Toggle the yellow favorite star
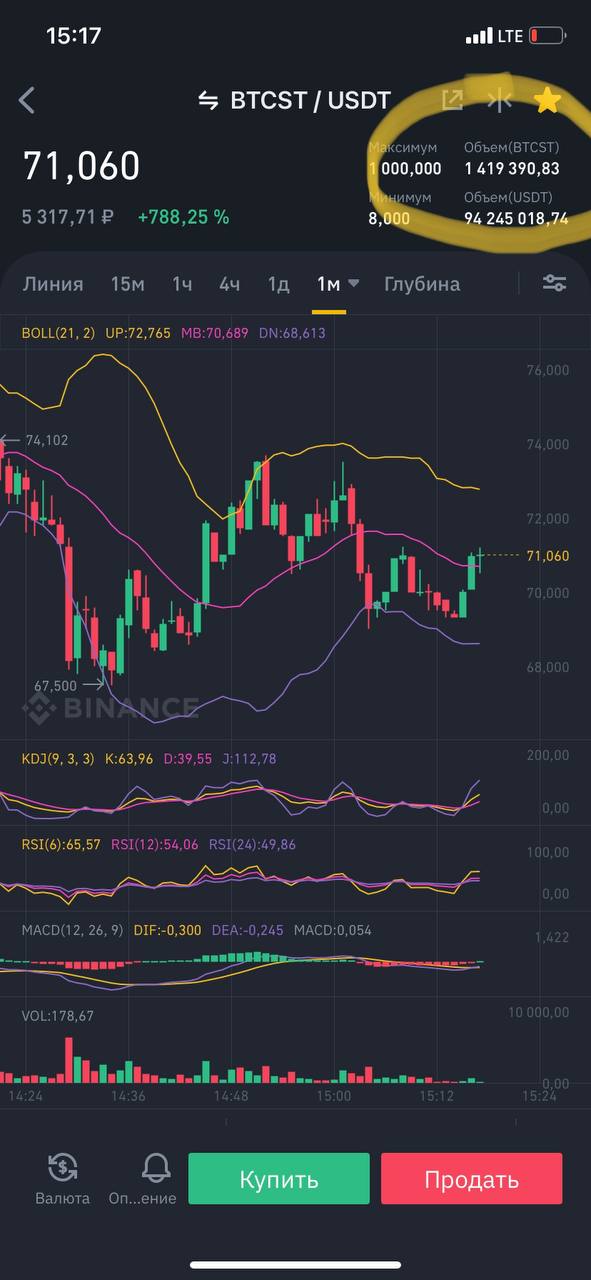 [547, 99]
